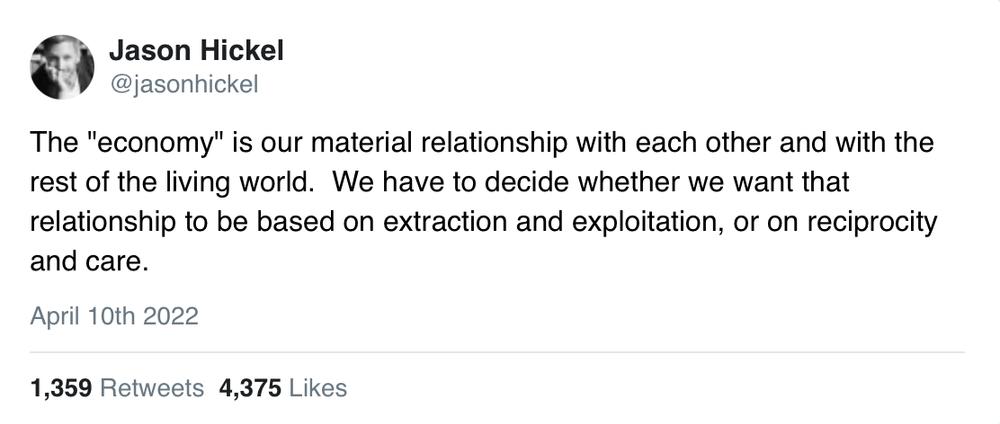
Task: Click the word "decide" in the tweet
Action: pyautogui.click(x=518, y=183)
